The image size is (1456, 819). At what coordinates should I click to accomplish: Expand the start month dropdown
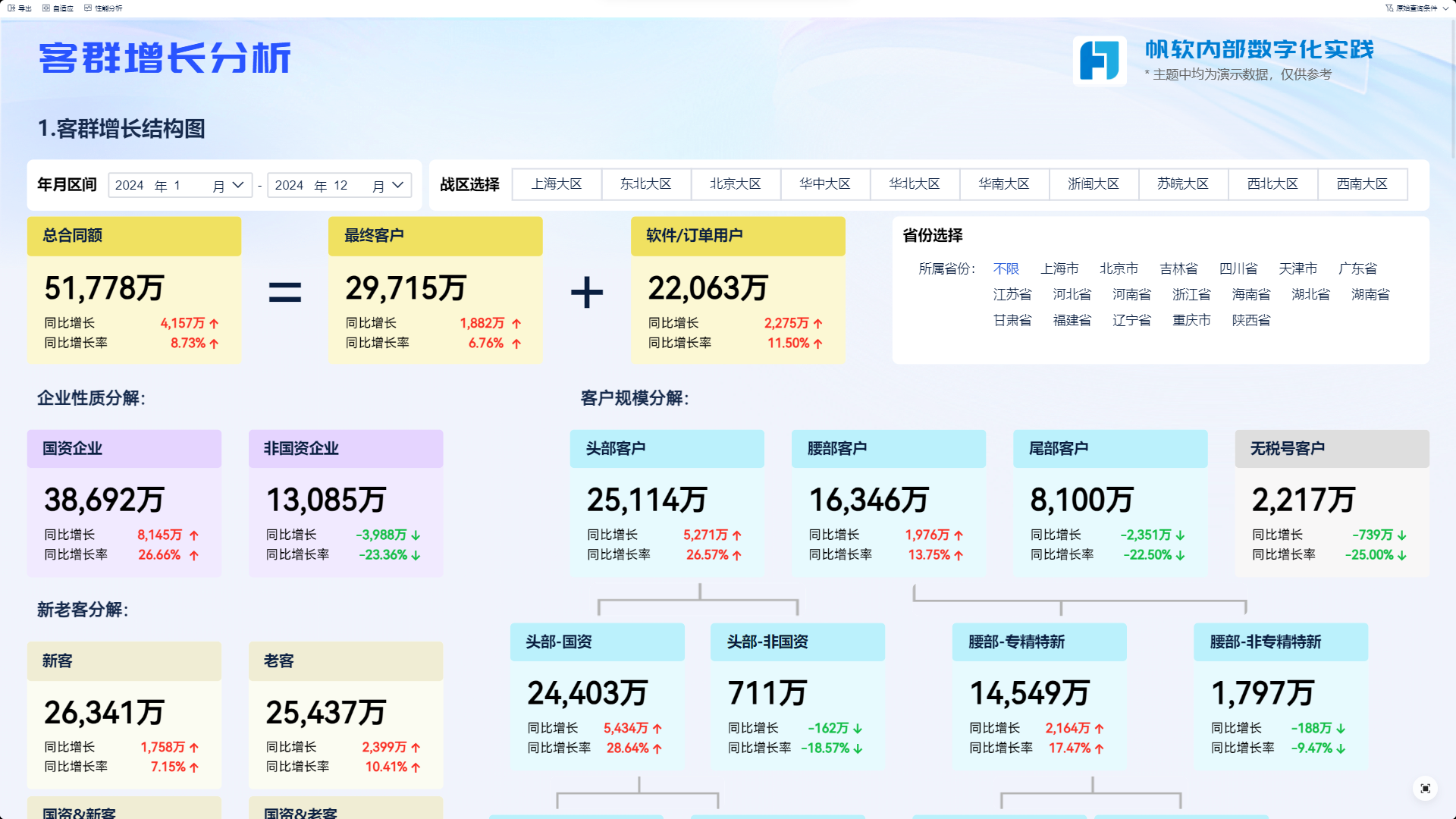[238, 185]
